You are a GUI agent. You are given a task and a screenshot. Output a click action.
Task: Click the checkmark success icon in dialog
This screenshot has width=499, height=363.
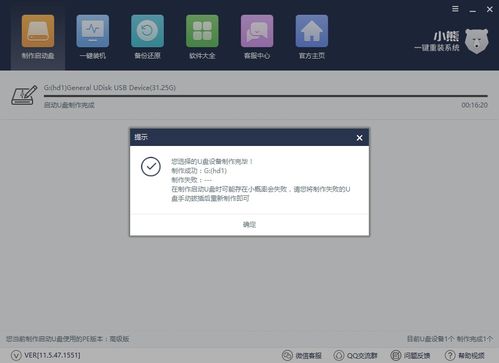pyautogui.click(x=151, y=166)
